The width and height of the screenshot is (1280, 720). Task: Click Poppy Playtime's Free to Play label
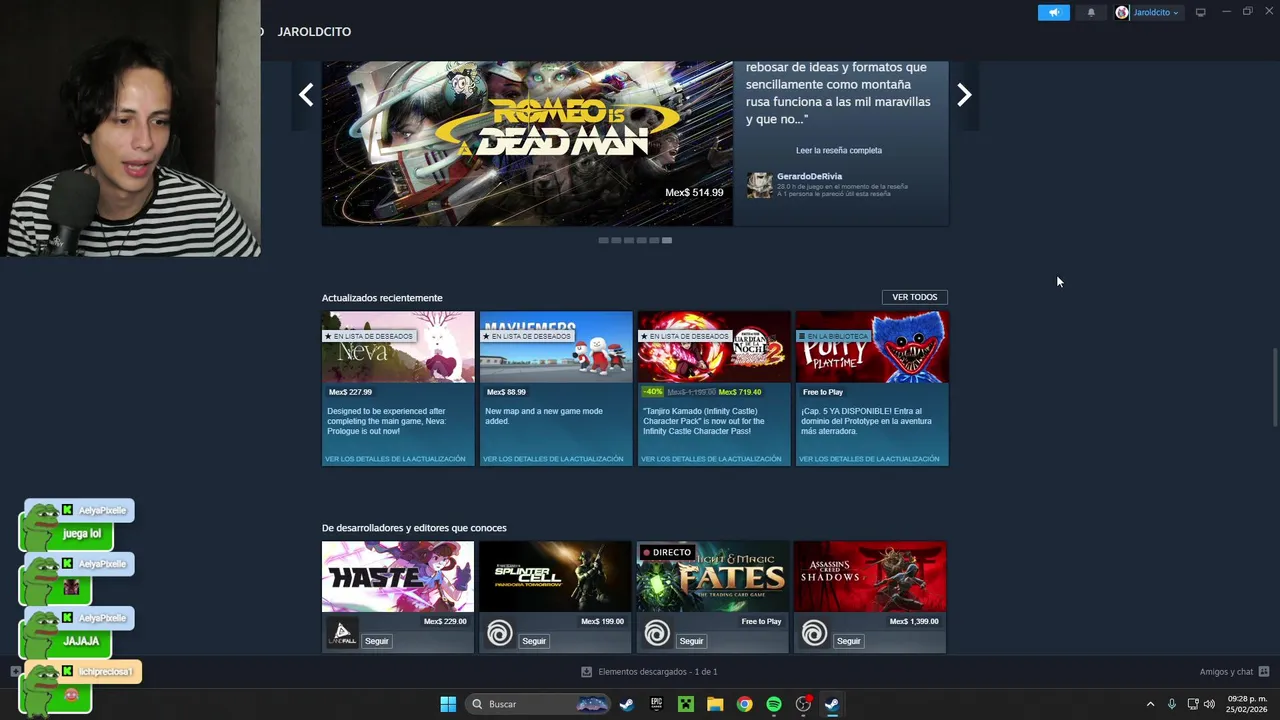tap(823, 392)
